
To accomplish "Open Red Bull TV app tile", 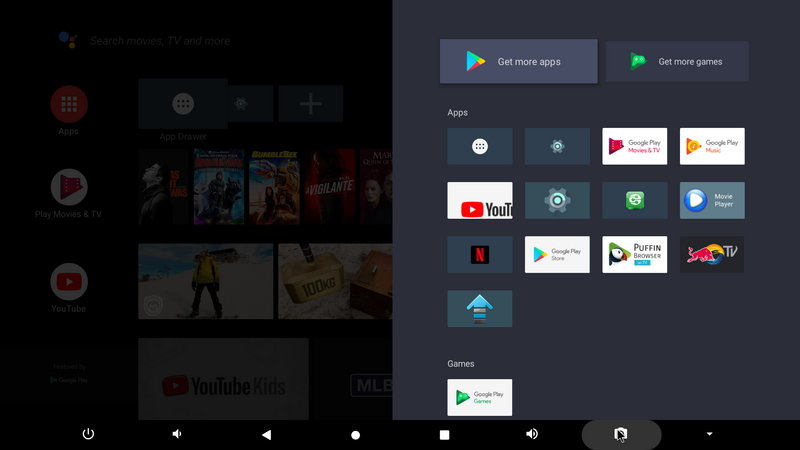I will point(712,255).
